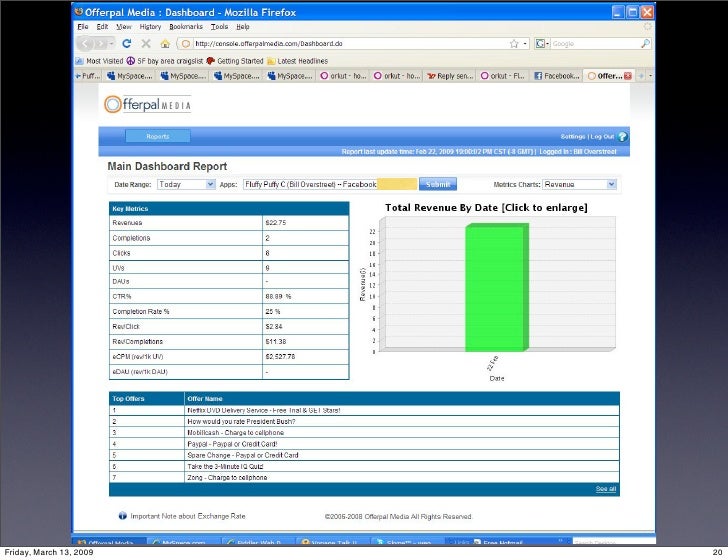Screen dimensions: 728x560
Task: Click the bookmark star in address bar
Action: tap(514, 44)
